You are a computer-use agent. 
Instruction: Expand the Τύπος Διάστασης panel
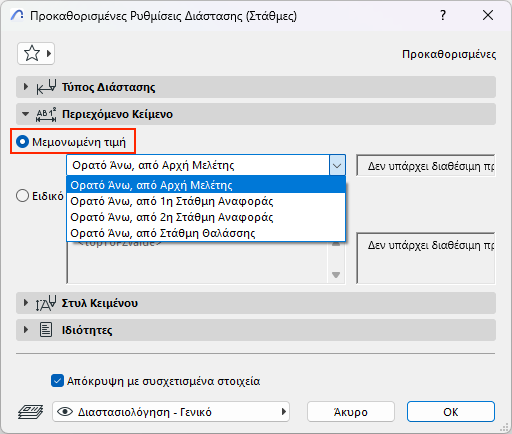[x=26, y=87]
